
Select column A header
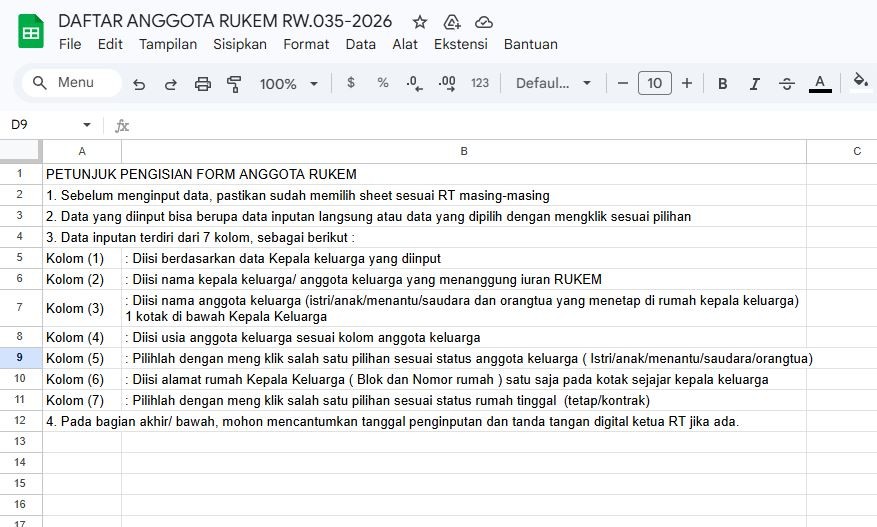pyautogui.click(x=82, y=152)
